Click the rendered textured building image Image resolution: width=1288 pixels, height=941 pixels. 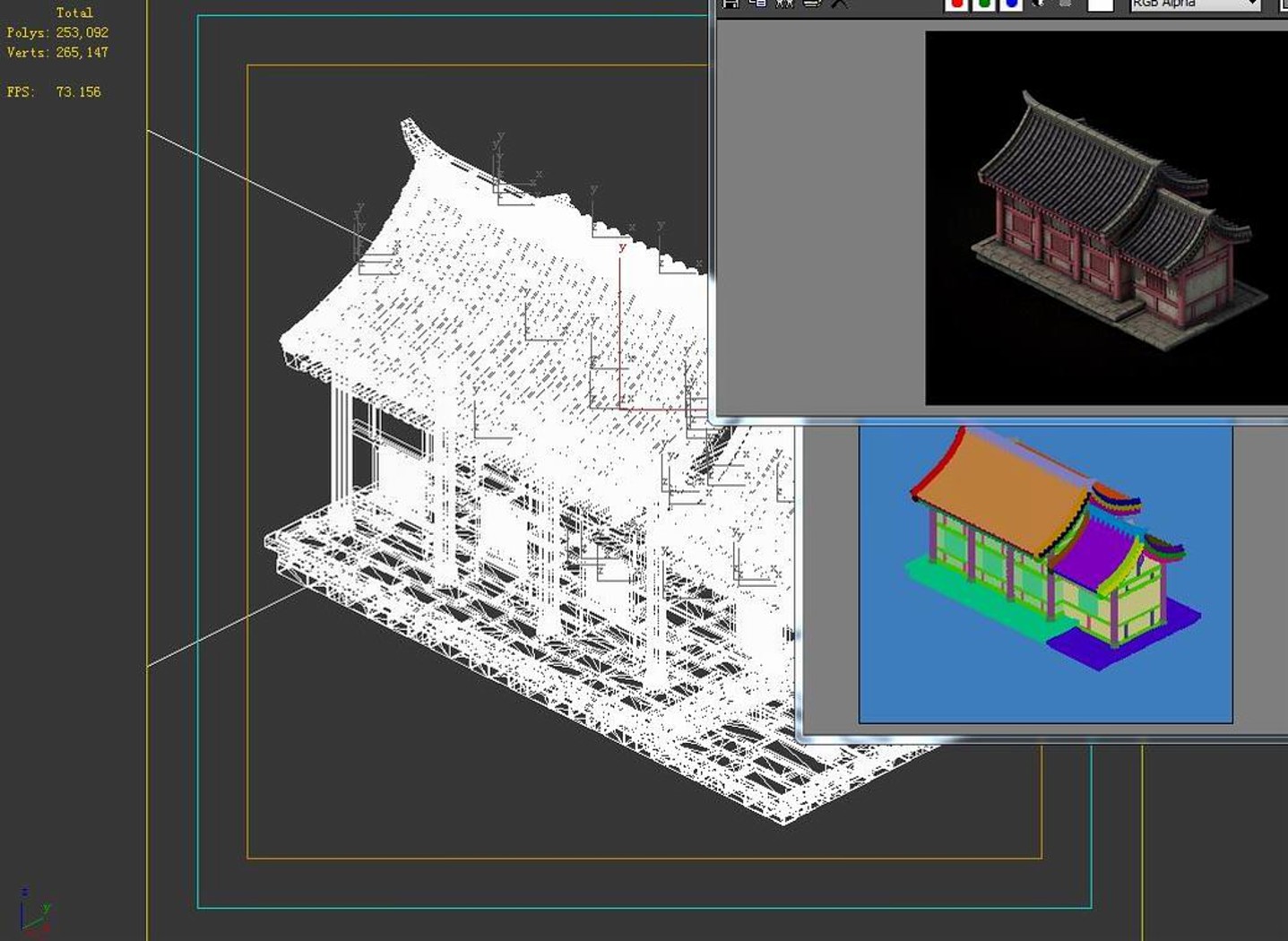click(x=1106, y=218)
